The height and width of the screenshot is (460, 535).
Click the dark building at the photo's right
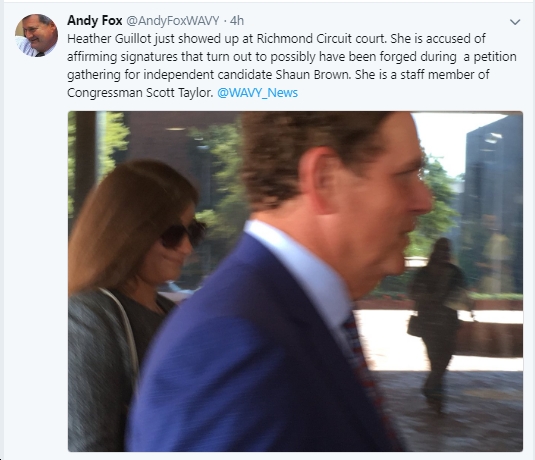click(x=493, y=201)
